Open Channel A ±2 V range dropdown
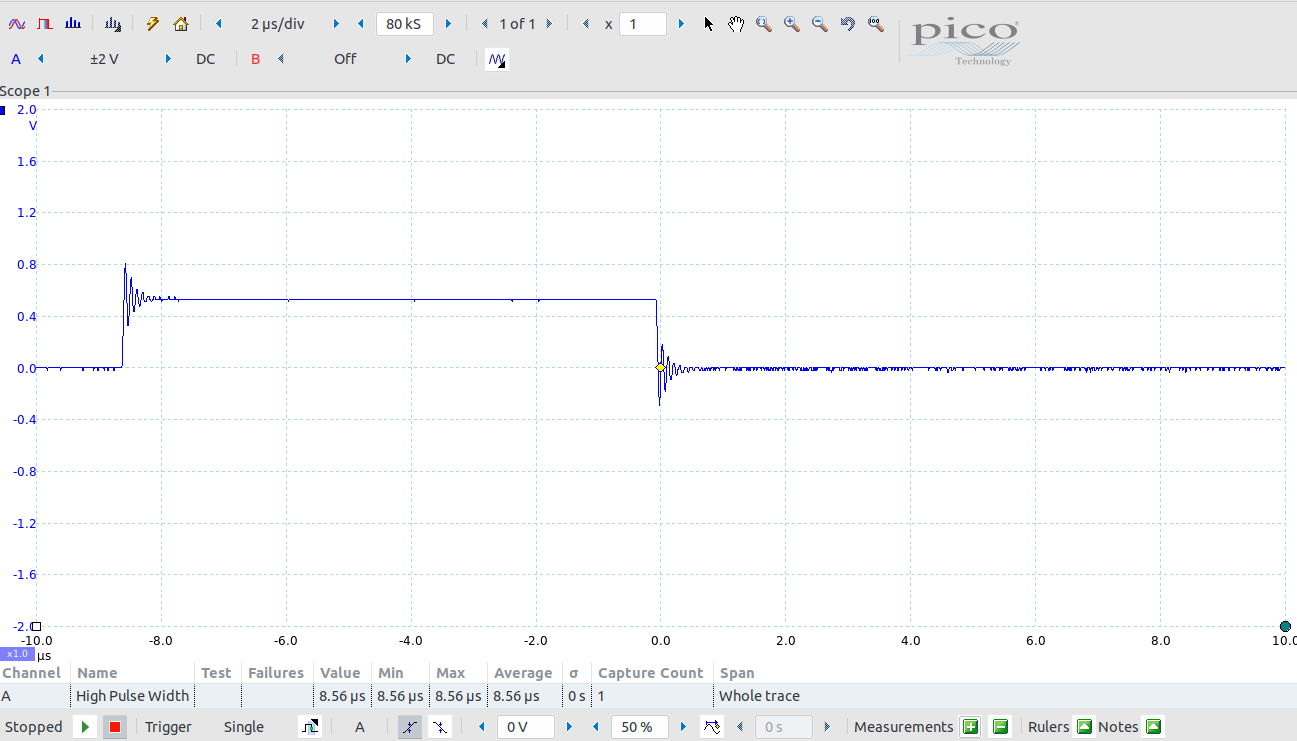 tap(105, 59)
